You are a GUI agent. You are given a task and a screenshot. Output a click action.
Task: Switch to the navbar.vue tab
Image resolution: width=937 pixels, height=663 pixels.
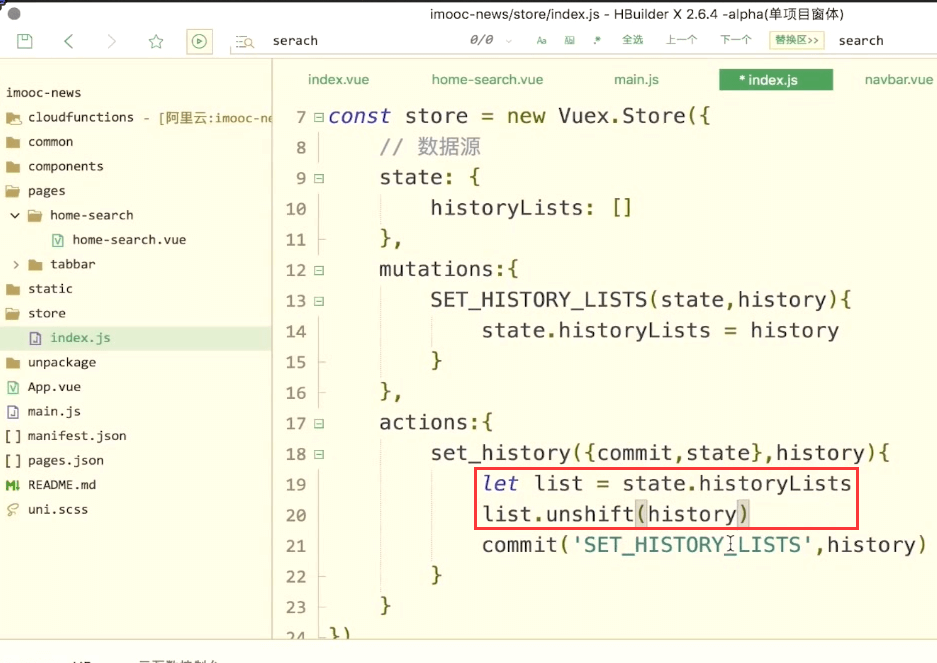(898, 80)
